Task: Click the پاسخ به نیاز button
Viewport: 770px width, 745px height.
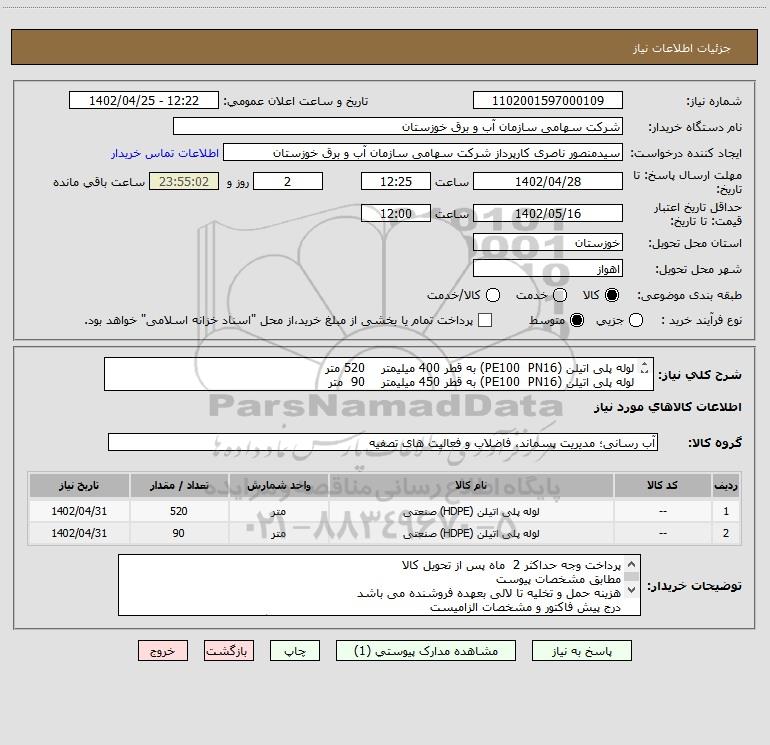Action: coord(581,651)
